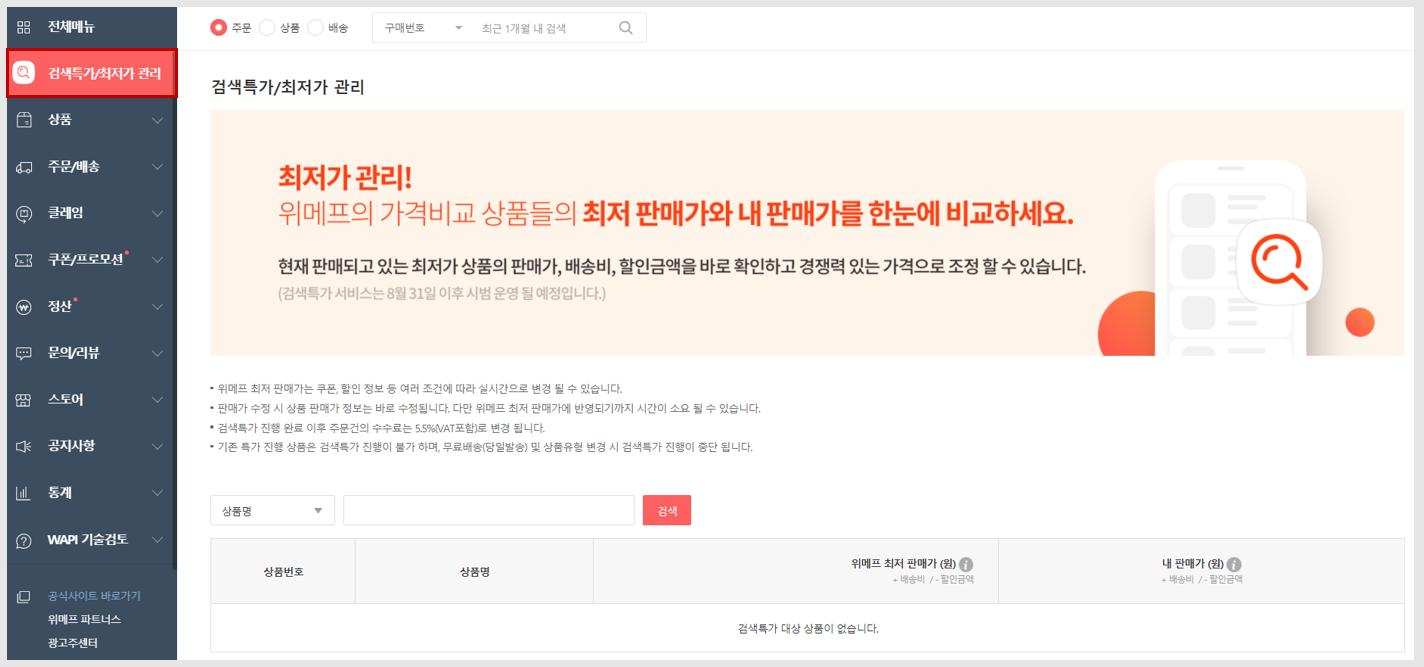Click the 상품번호 column header
Screen dimensions: 1424x667
tap(283, 572)
